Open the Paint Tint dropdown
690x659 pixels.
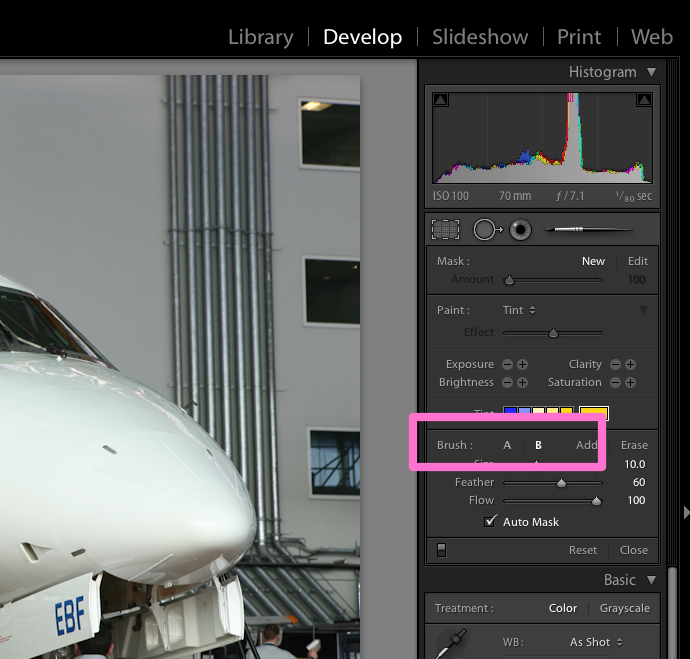coord(519,310)
